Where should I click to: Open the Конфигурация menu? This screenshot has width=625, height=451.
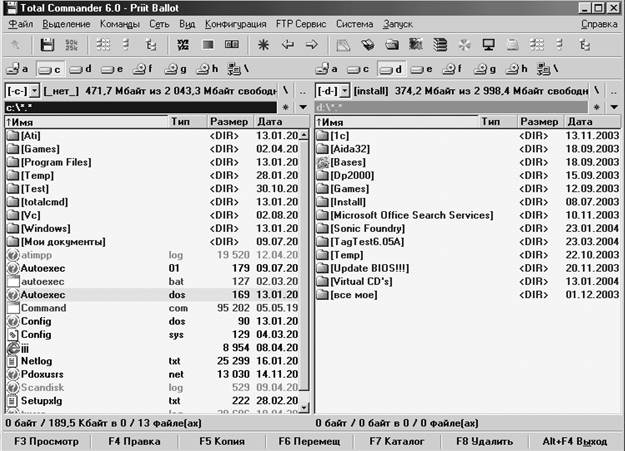pos(236,24)
